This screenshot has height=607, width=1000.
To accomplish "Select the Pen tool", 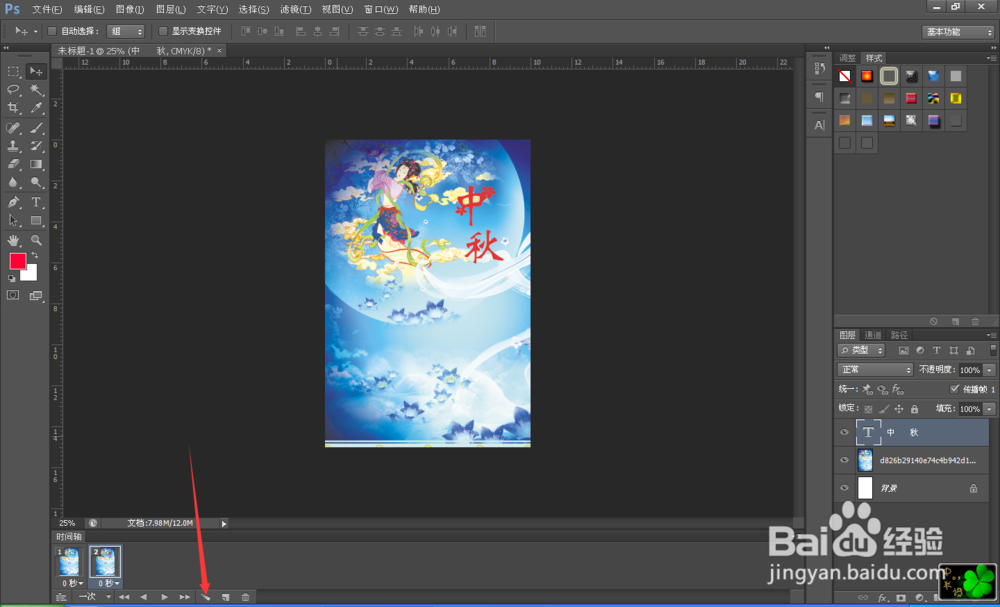I will coord(13,203).
